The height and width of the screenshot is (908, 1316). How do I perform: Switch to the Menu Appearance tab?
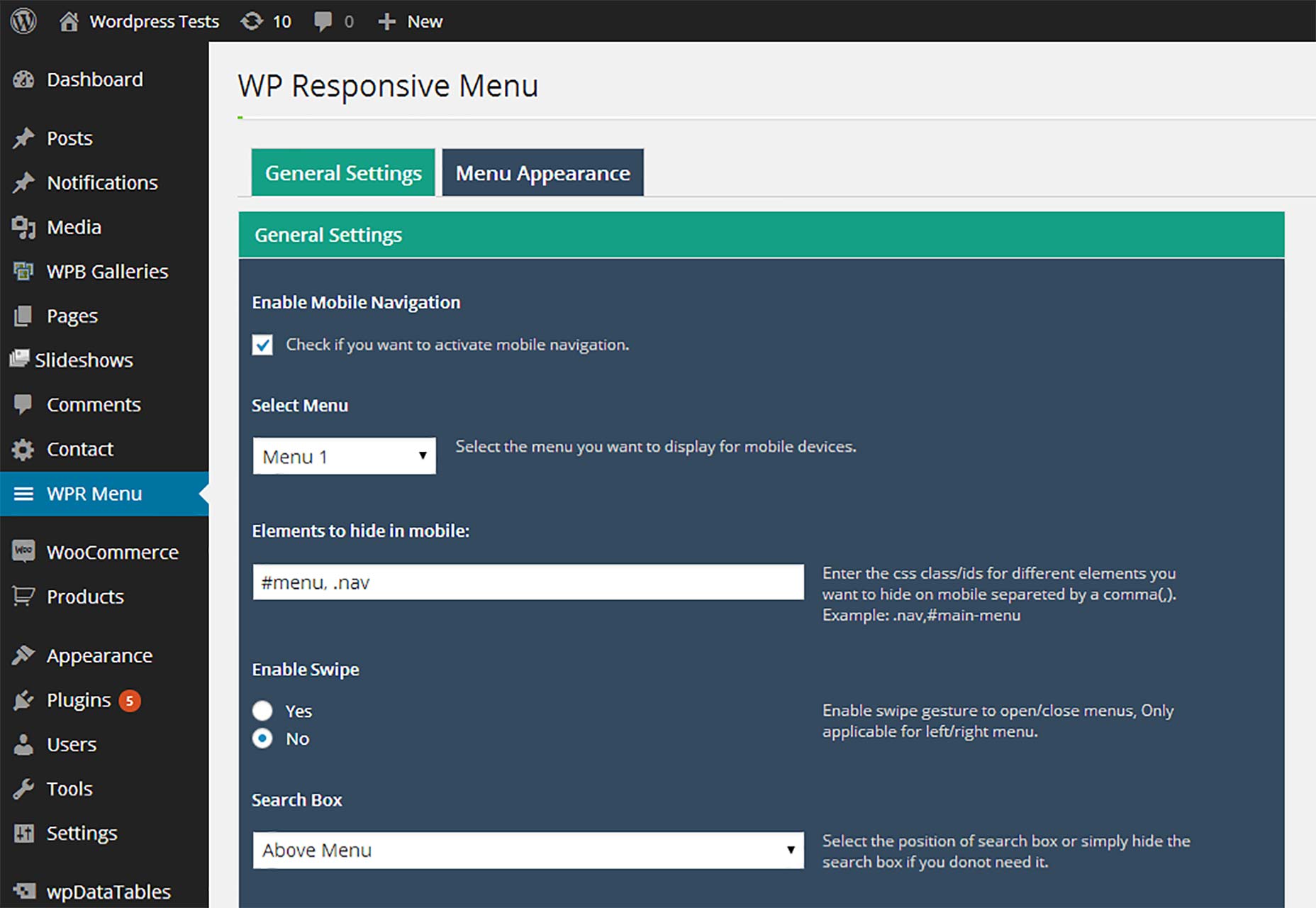tap(542, 172)
